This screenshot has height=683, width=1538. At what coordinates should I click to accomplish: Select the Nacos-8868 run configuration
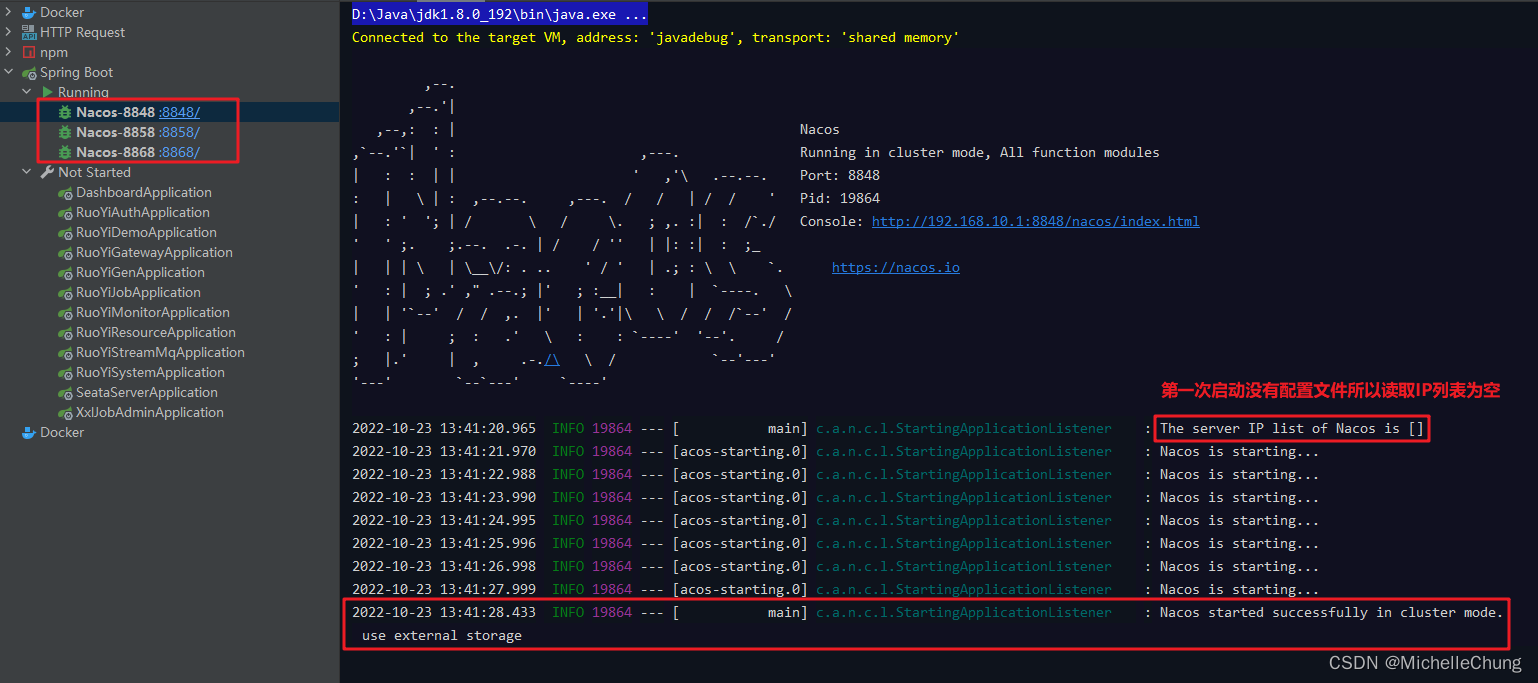tap(115, 152)
